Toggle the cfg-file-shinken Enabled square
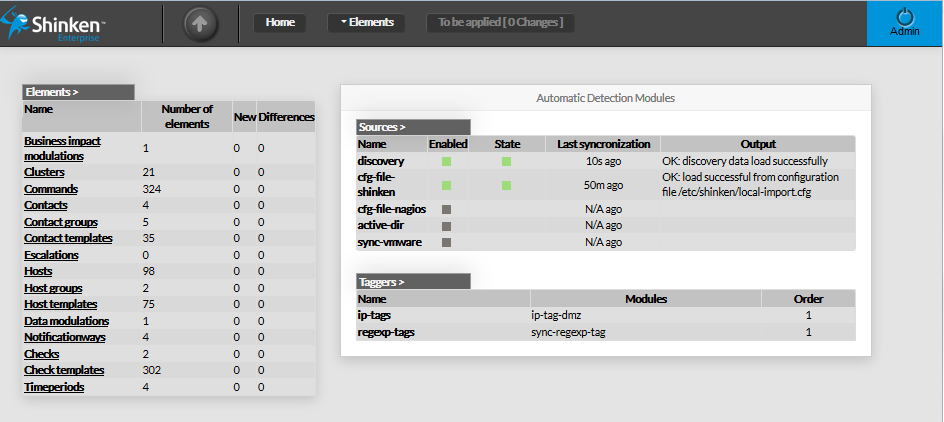Viewport: 944px width, 422px height. click(x=447, y=185)
